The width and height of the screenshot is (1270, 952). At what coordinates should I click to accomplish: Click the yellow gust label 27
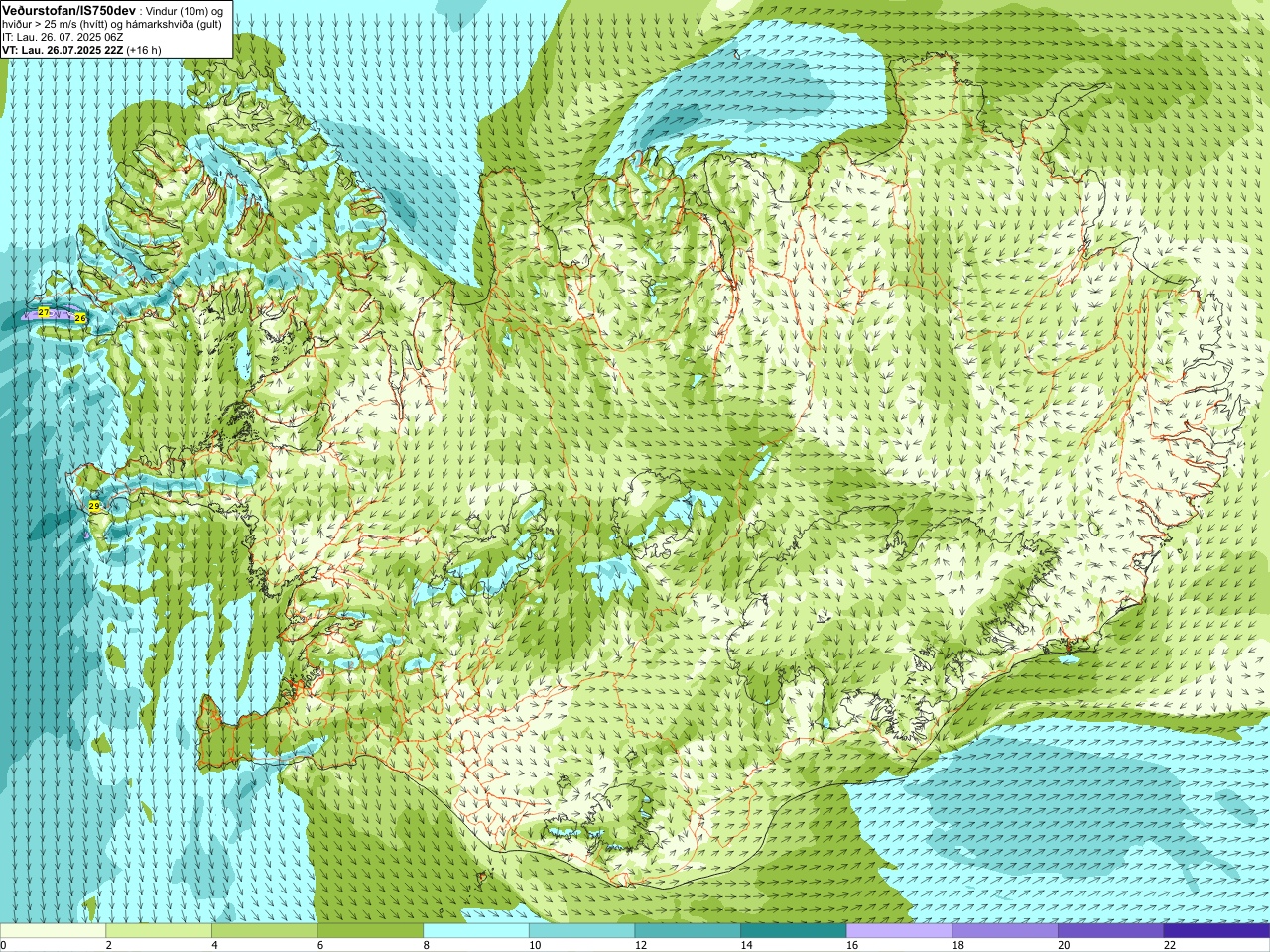click(43, 312)
